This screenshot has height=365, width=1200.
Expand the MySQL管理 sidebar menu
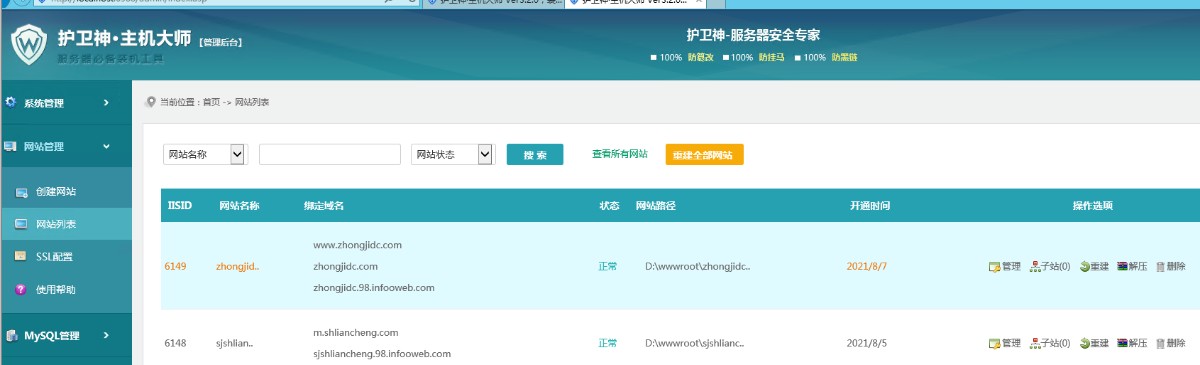pyautogui.click(x=66, y=336)
